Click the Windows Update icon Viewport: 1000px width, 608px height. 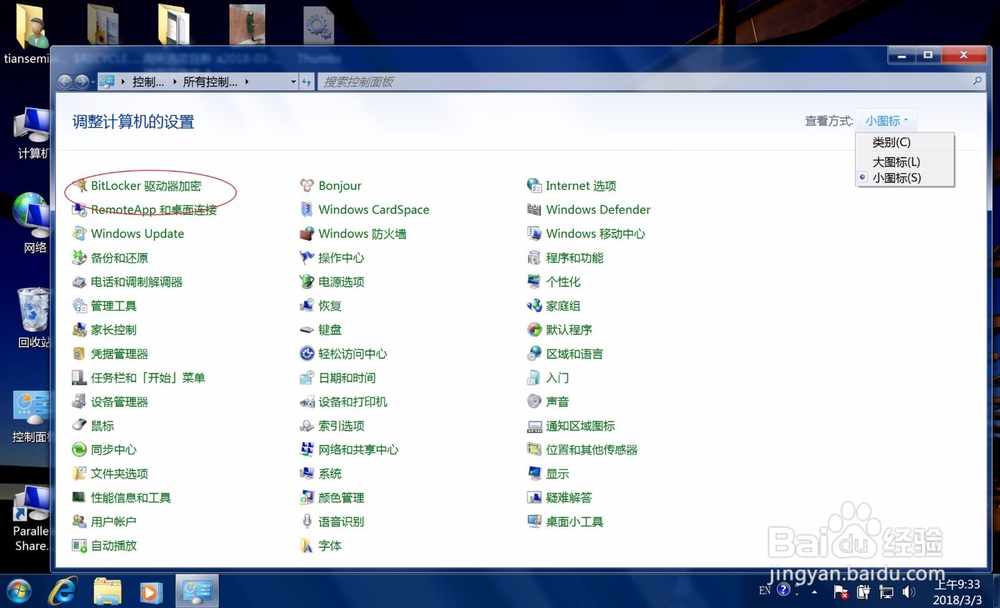80,234
